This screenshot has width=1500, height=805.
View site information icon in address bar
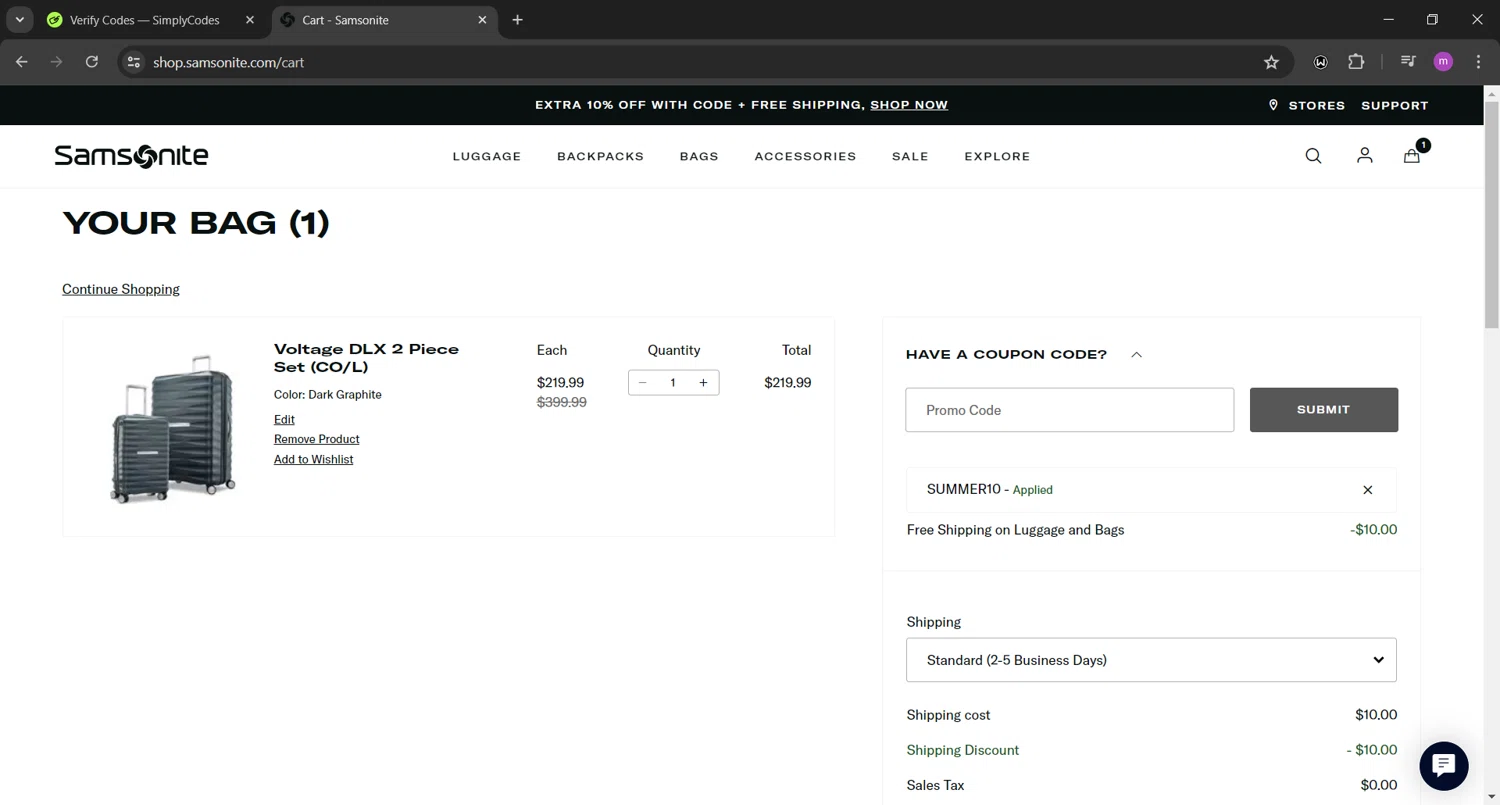pos(133,62)
